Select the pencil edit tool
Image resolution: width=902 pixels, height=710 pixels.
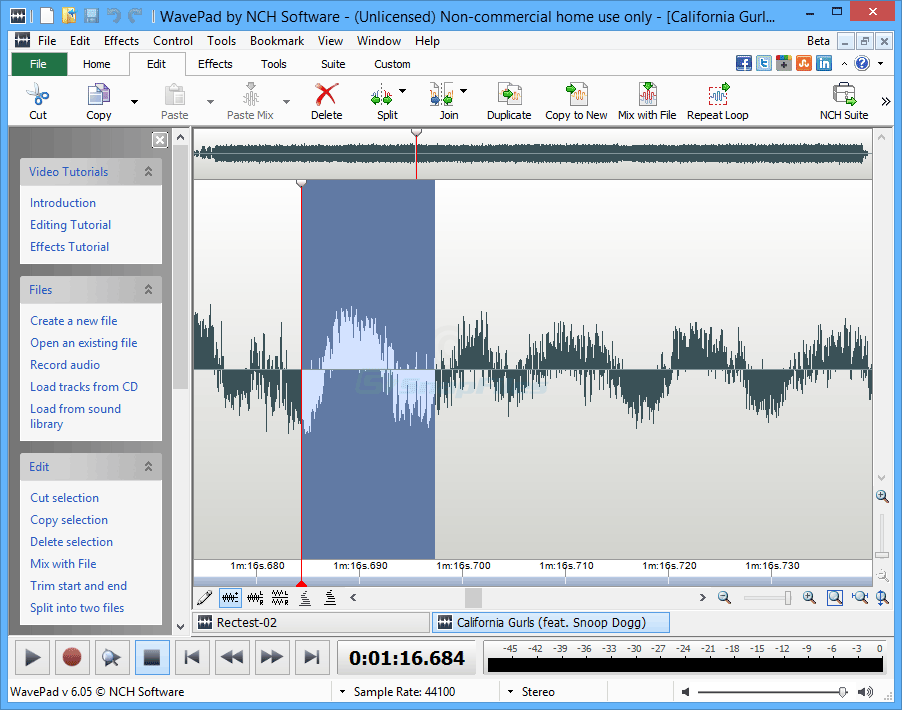click(x=204, y=598)
